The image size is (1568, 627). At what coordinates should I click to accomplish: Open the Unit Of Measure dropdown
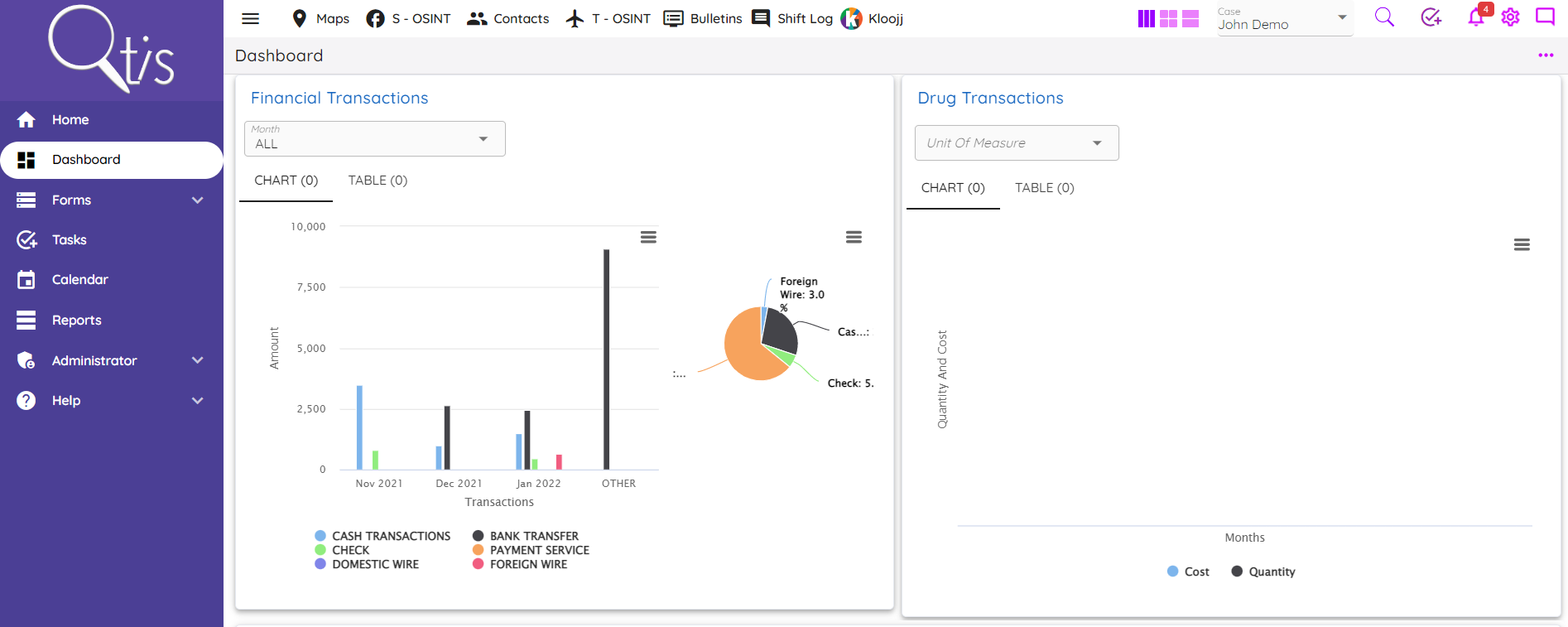(x=1016, y=142)
